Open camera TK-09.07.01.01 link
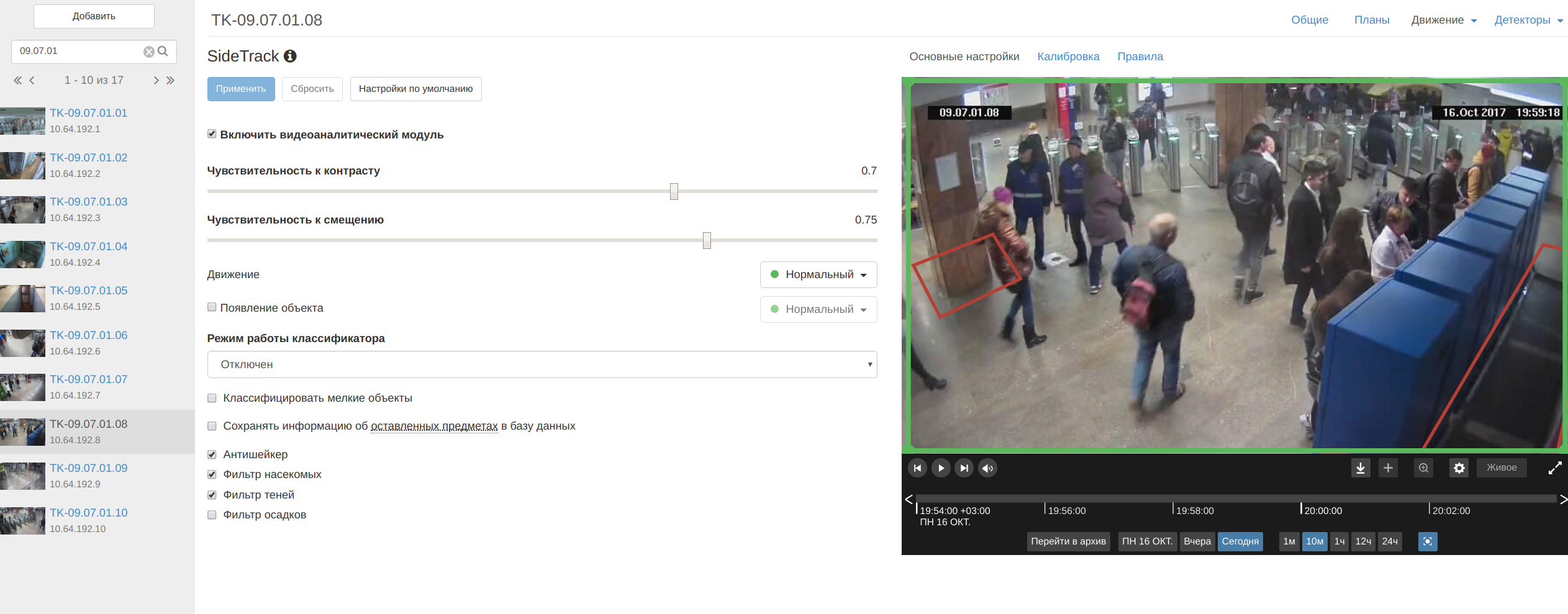Viewport: 1568px width, 614px height. (x=88, y=113)
